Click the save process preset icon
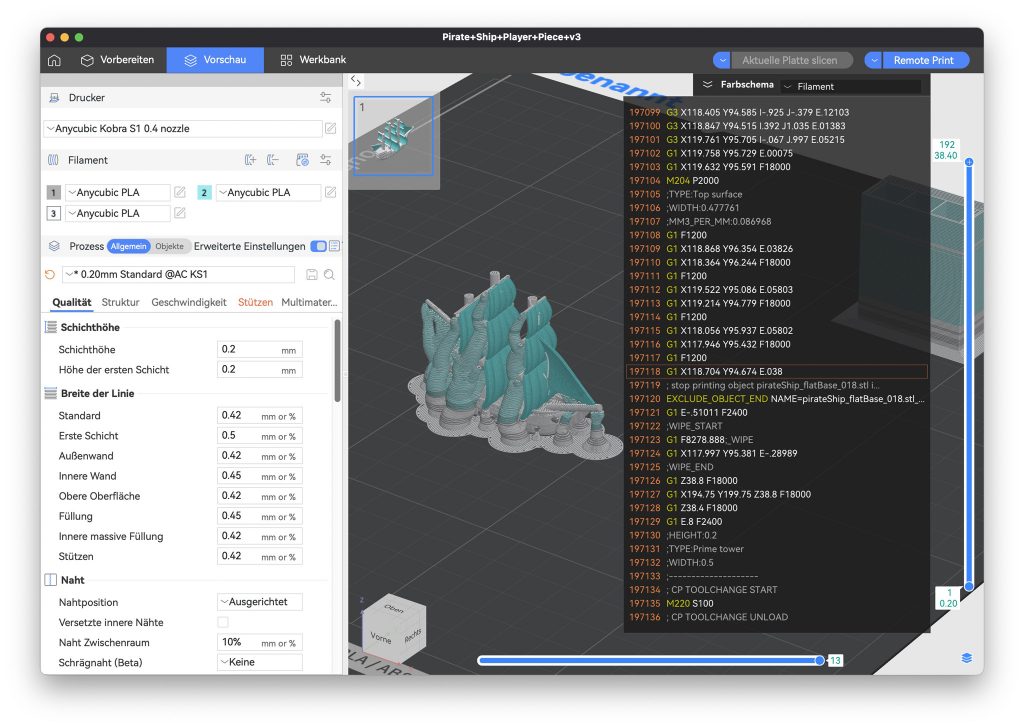The image size is (1024, 728). tap(312, 275)
